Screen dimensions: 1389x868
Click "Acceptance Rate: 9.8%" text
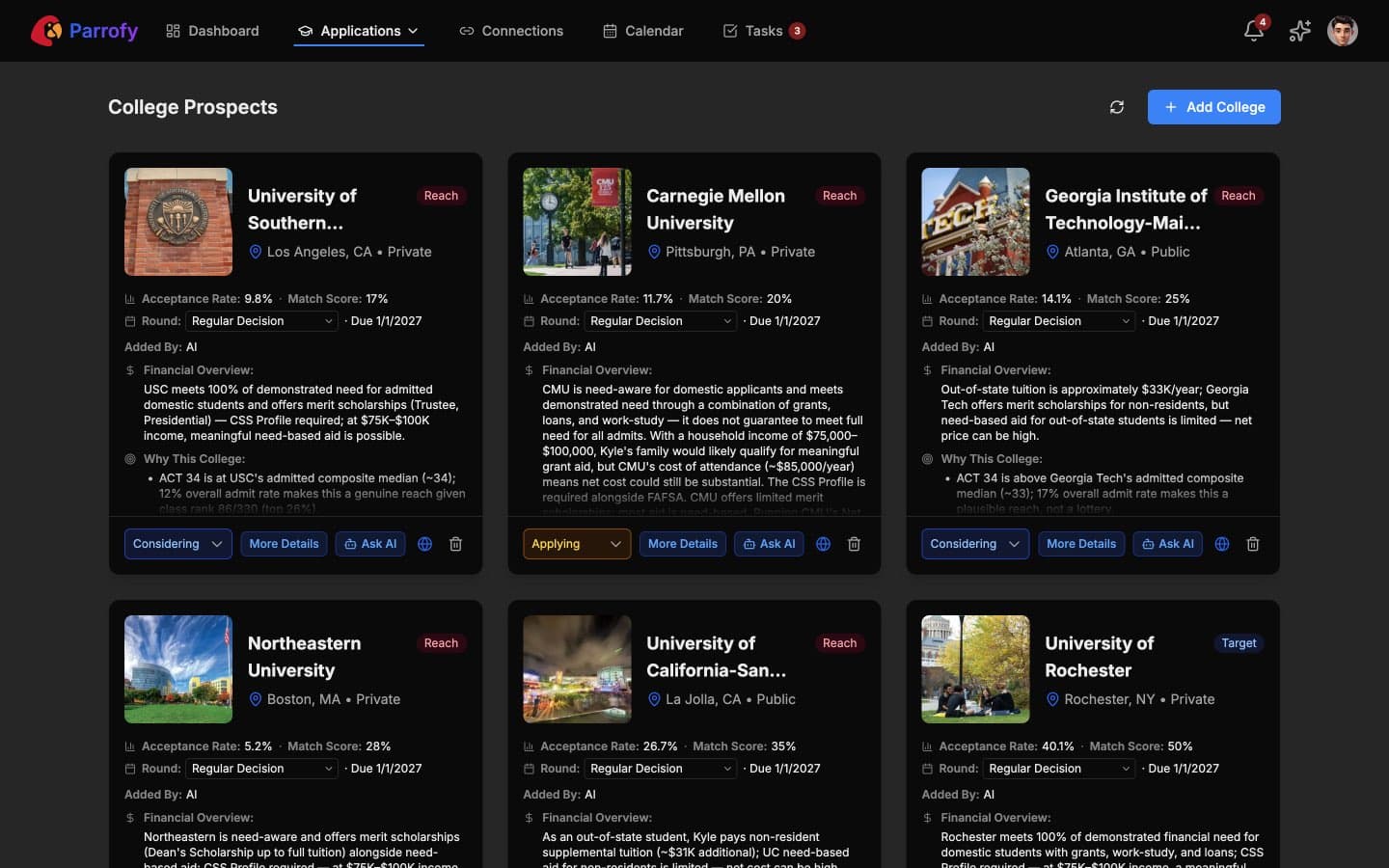pos(207,299)
